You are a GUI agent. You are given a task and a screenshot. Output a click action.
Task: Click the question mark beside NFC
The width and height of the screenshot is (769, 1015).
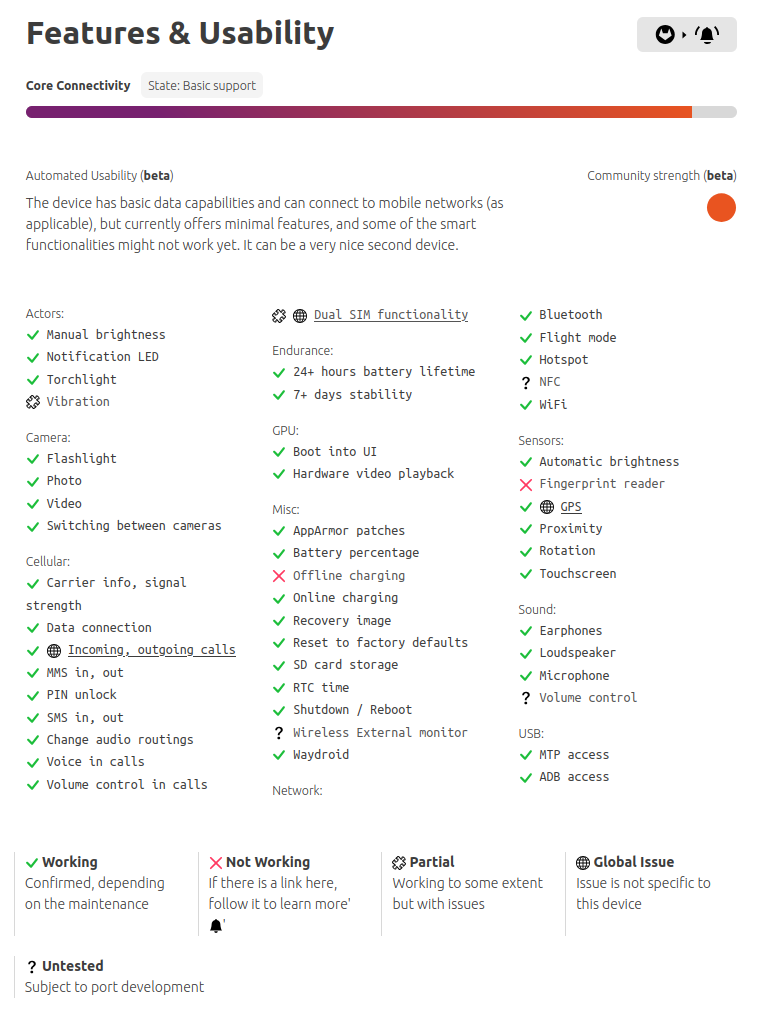click(526, 383)
